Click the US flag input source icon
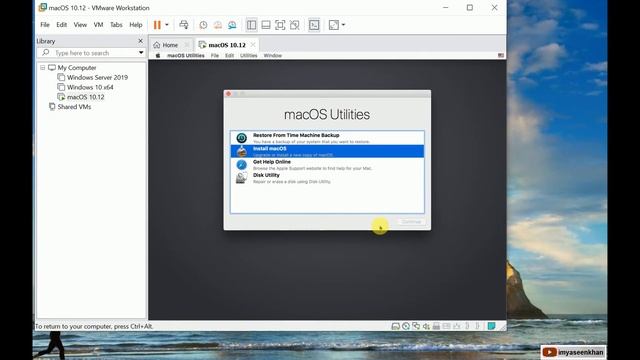 pos(501,56)
